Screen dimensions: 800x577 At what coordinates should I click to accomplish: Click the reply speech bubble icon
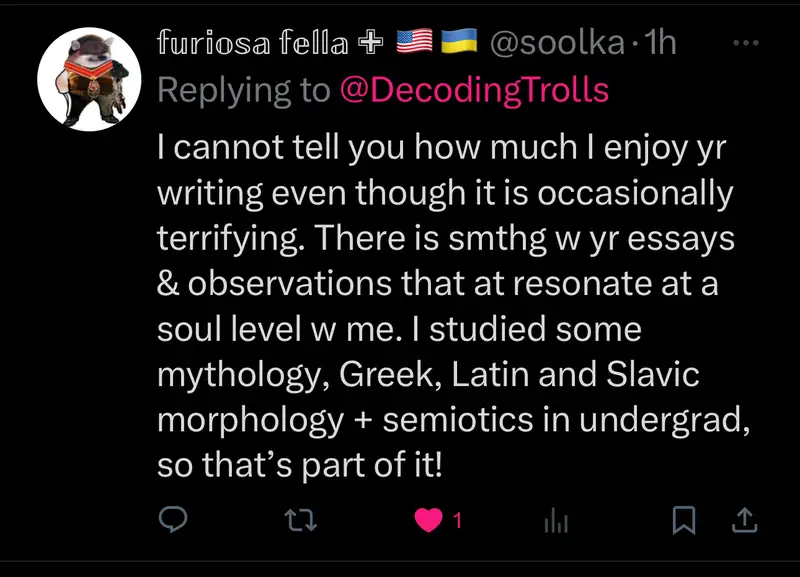coord(175,520)
